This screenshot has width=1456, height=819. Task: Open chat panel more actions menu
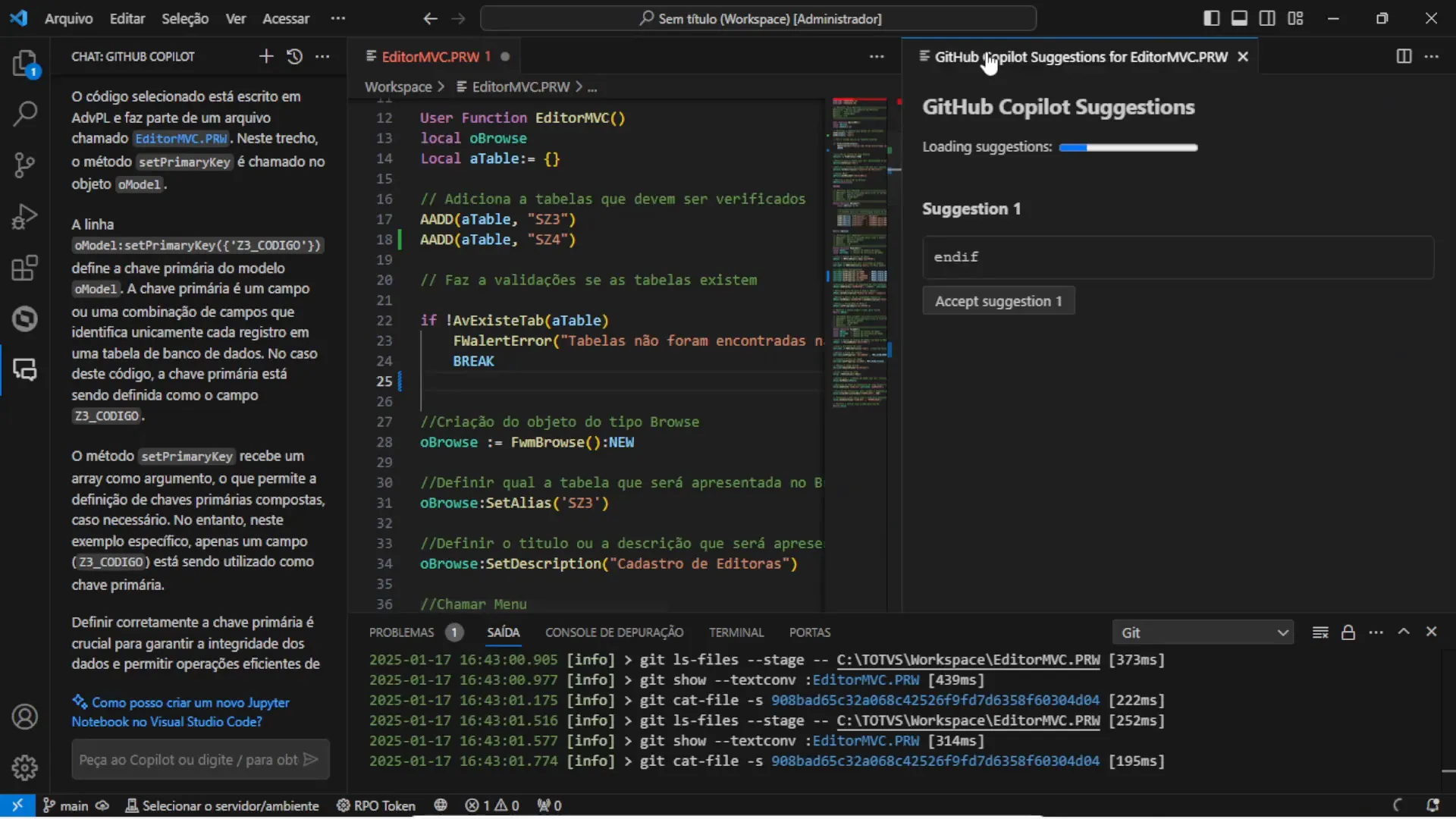(322, 56)
